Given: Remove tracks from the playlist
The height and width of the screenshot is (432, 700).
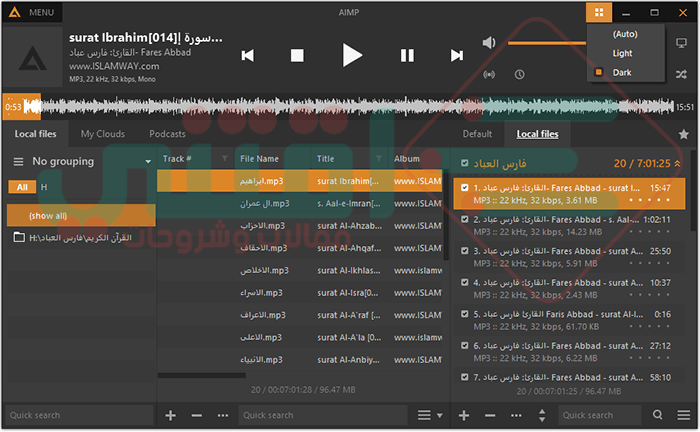Looking at the screenshot, I should pos(490,415).
